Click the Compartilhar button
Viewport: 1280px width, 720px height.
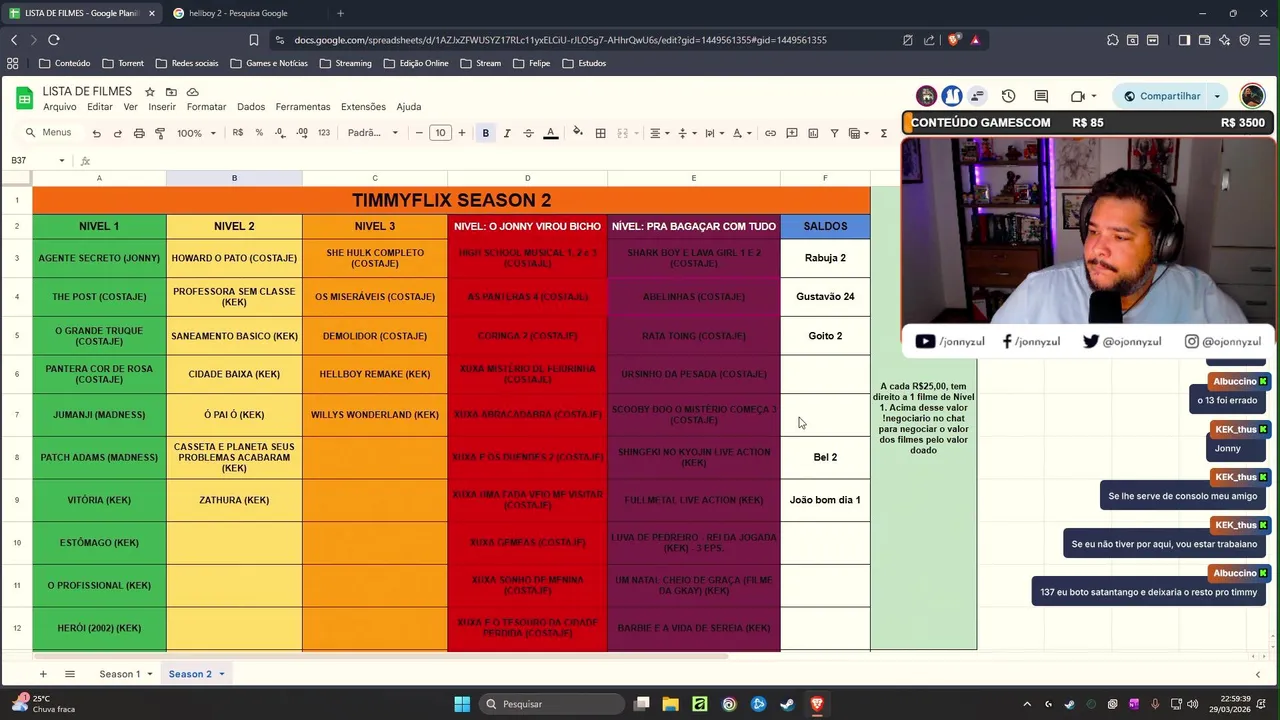coord(1162,96)
